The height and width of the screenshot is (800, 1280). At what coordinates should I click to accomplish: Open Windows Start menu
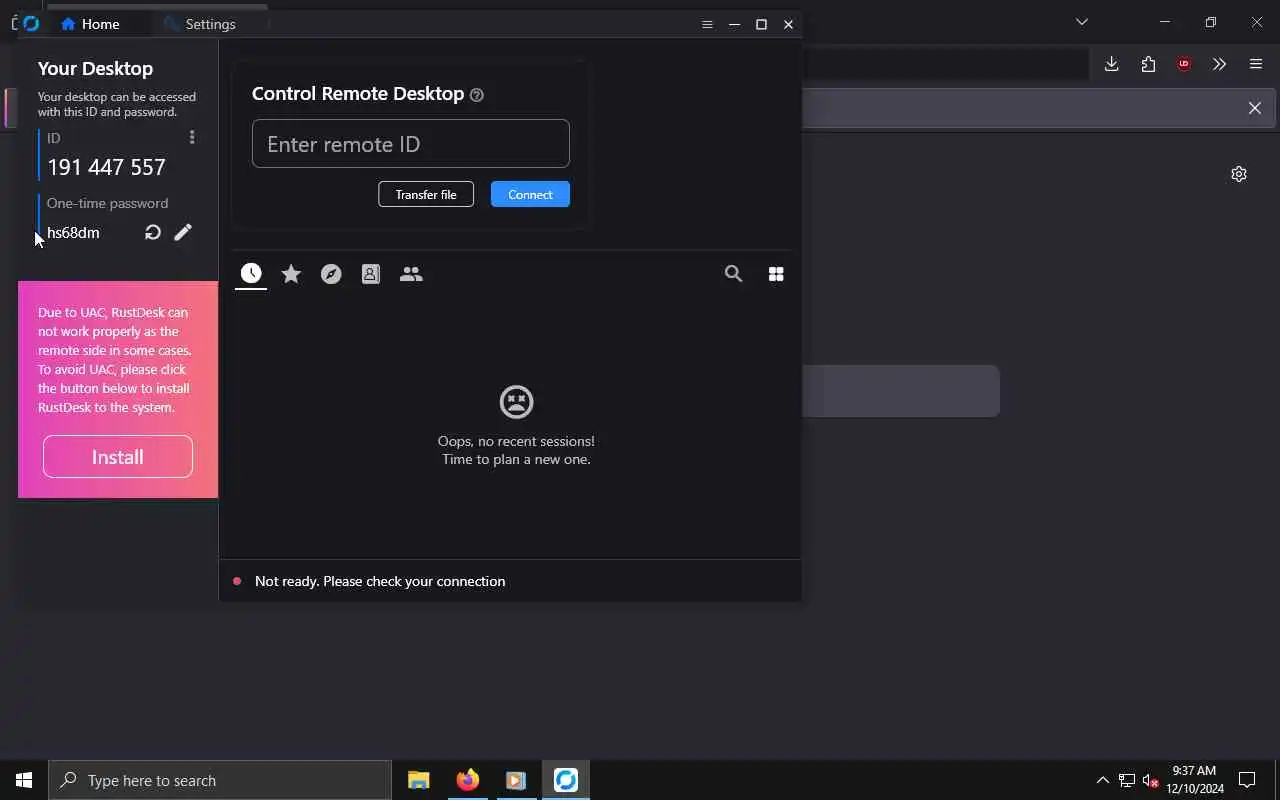[x=24, y=780]
